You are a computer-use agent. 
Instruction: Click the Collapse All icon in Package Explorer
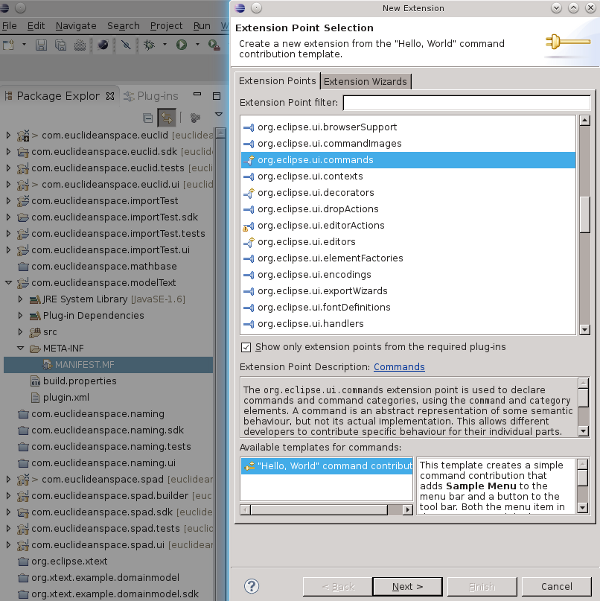pyautogui.click(x=148, y=118)
